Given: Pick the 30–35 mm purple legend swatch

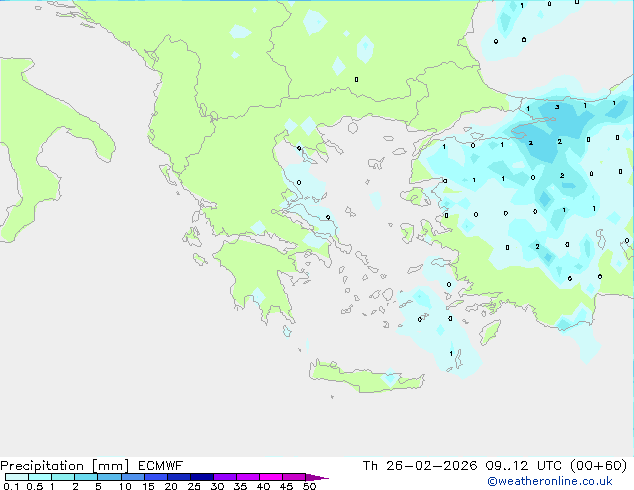Looking at the screenshot, I should [x=225, y=477].
